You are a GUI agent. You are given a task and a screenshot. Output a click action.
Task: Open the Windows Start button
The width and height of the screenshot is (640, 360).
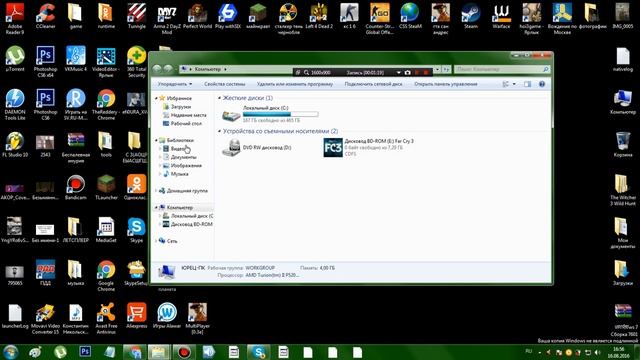tap(10, 352)
